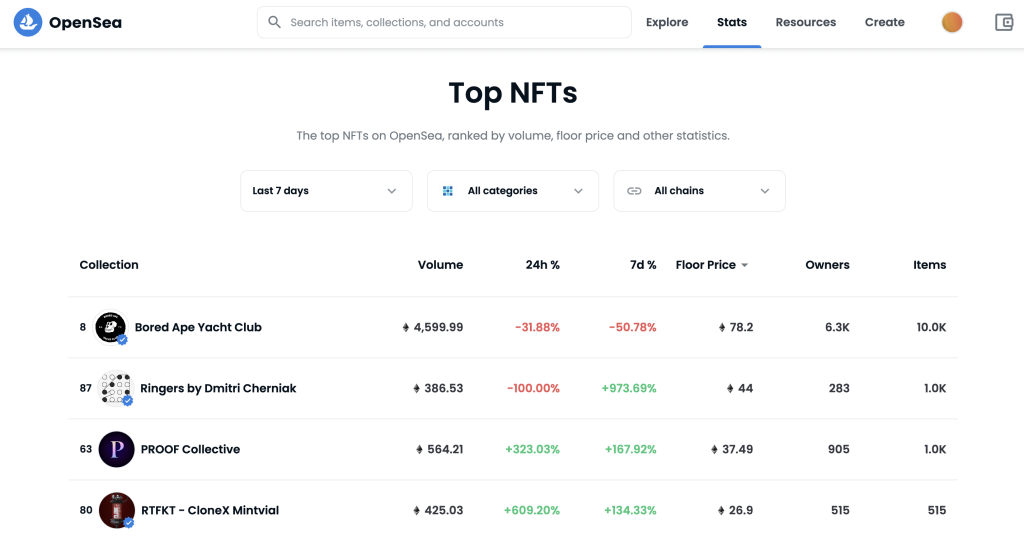This screenshot has height=537, width=1024.
Task: Sort by Floor Price column arrow
Action: 744,265
